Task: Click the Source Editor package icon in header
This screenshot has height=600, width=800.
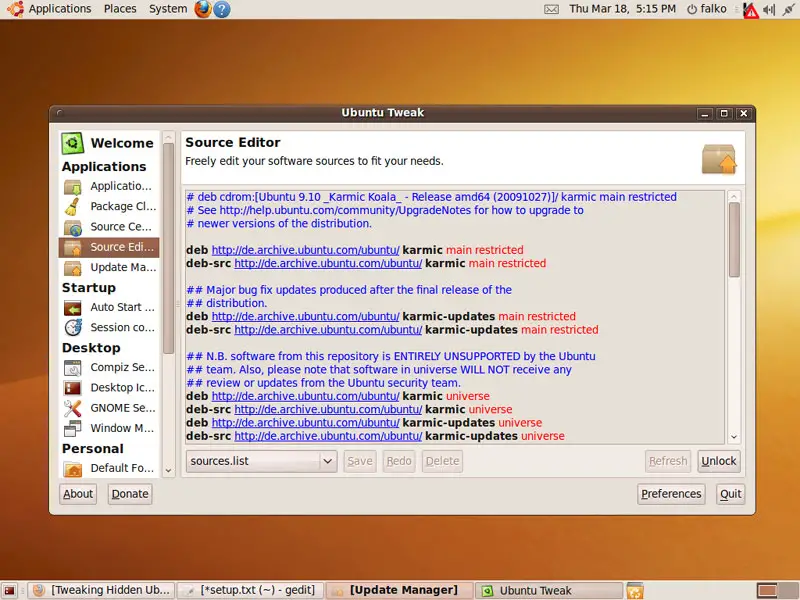Action: coord(719,159)
